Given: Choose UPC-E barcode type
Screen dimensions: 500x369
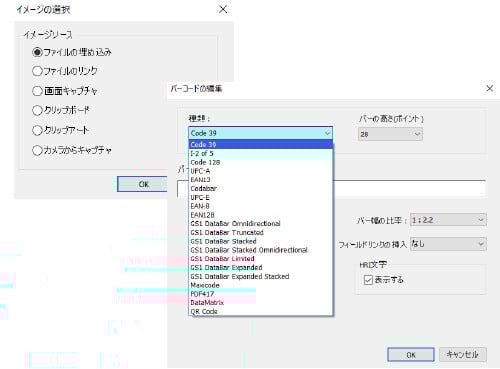Looking at the screenshot, I should [x=261, y=197].
